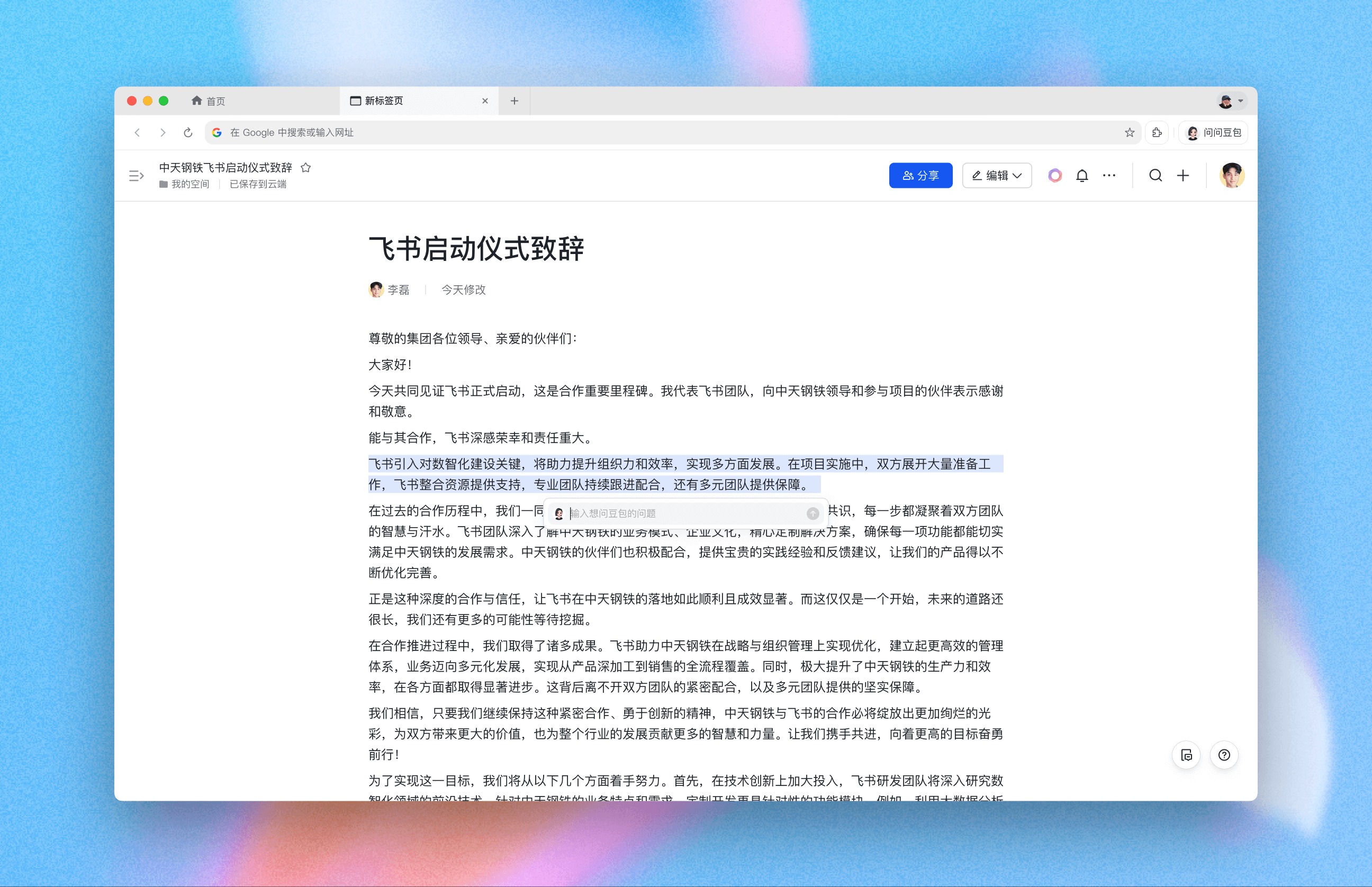Click the blue 分享 button
Image resolution: width=1372 pixels, height=887 pixels.
pos(920,176)
